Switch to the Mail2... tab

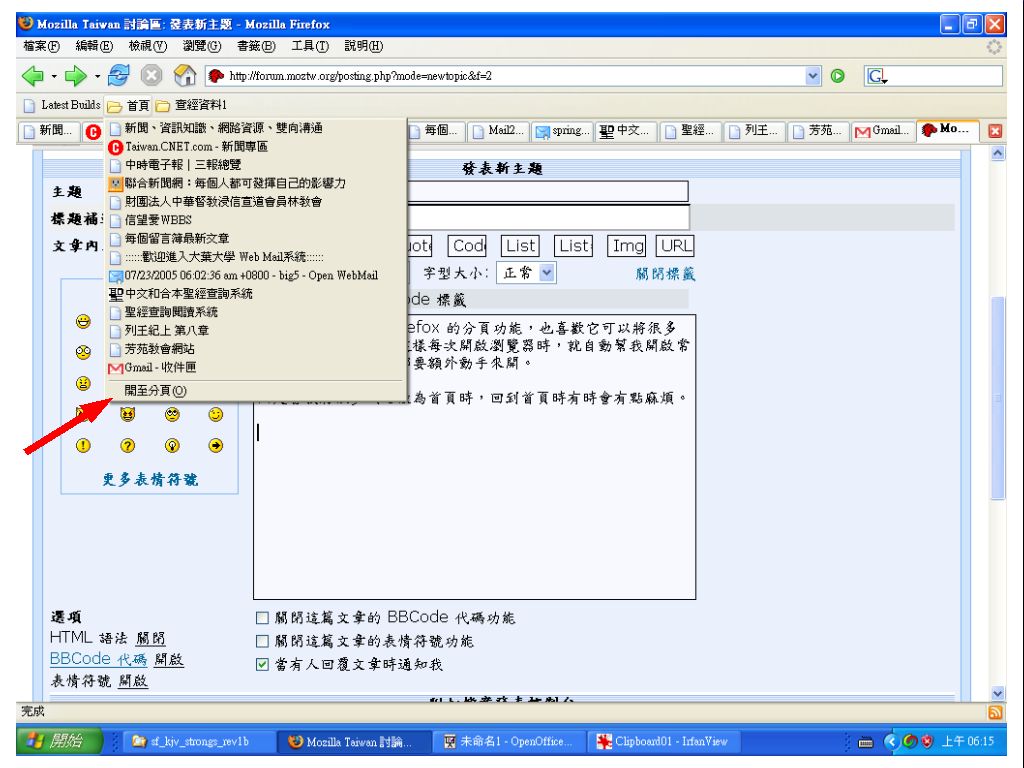coord(498,131)
